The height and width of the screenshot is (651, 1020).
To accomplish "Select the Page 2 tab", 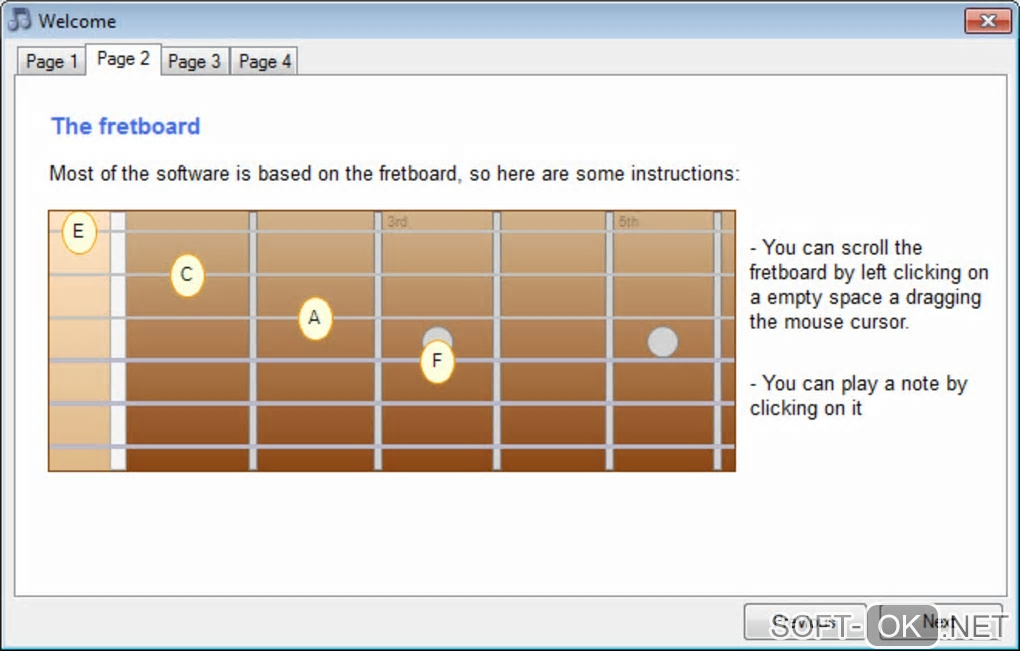I will click(x=123, y=59).
